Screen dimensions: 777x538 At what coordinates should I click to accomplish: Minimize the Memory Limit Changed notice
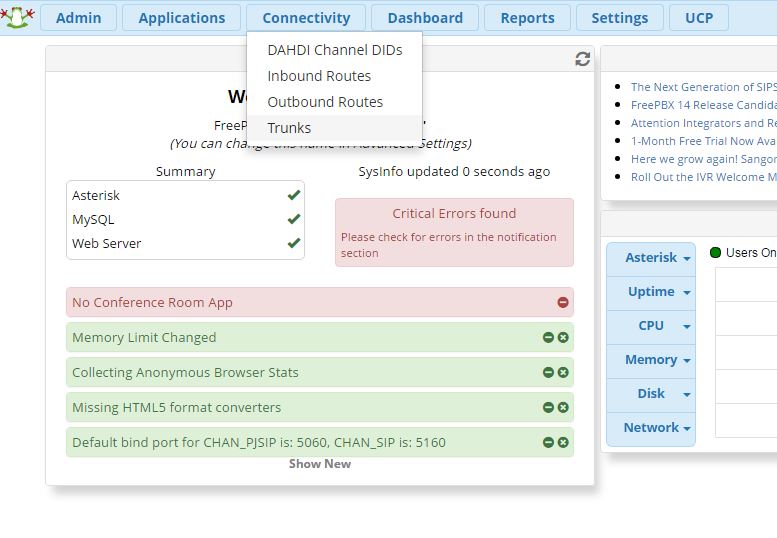[x=548, y=337]
